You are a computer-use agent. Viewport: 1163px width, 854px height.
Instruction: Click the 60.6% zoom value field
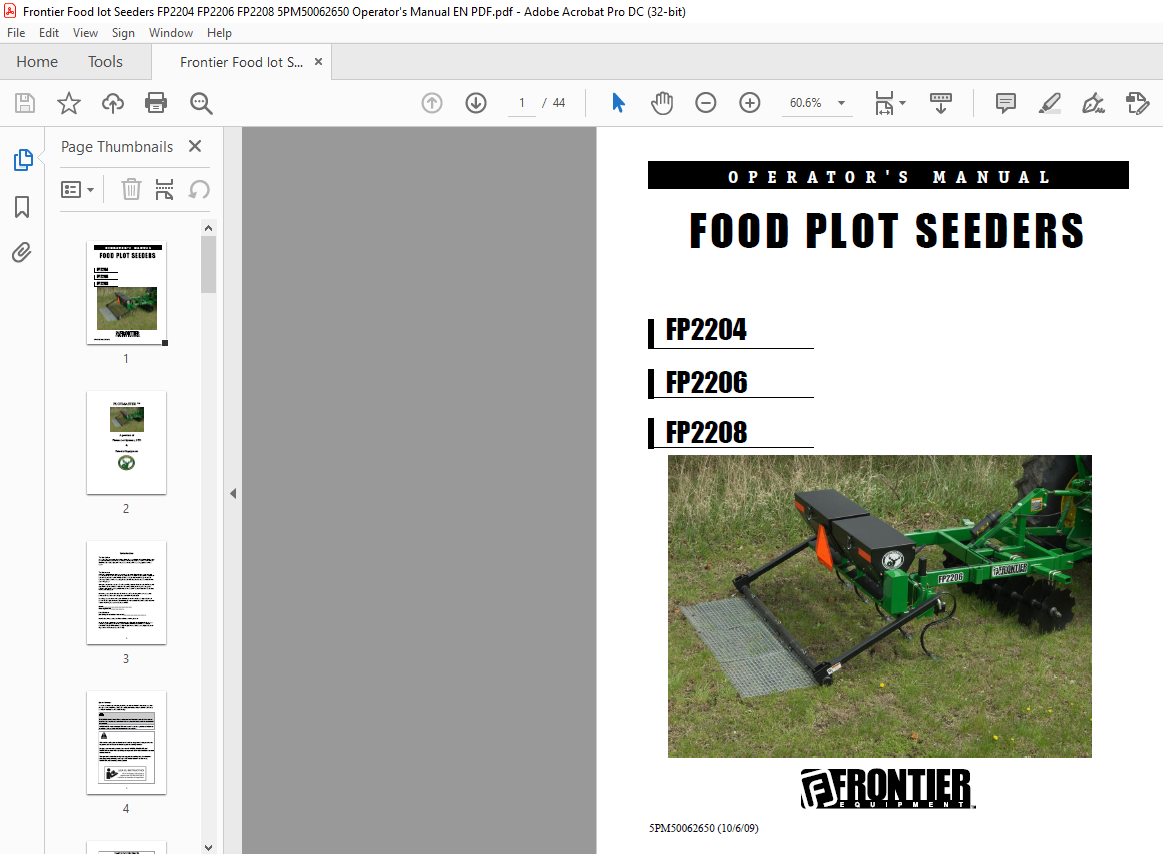click(x=805, y=103)
